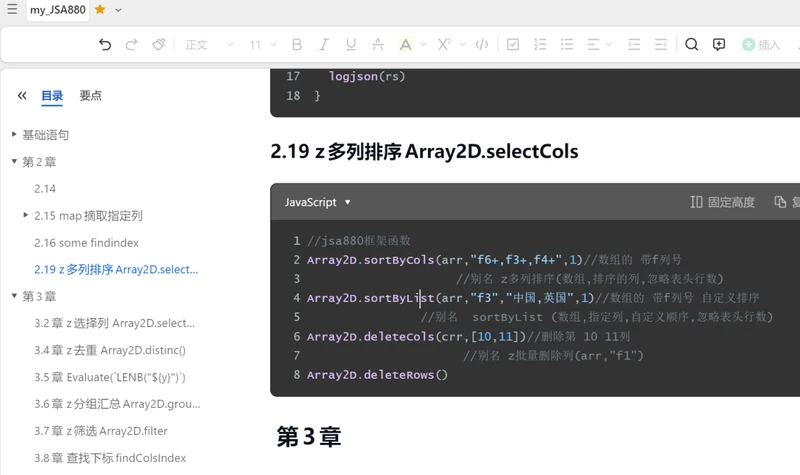Viewport: 800px width, 475px height.
Task: Click the //jsa880框架函数 comment line
Action: [x=359, y=241]
